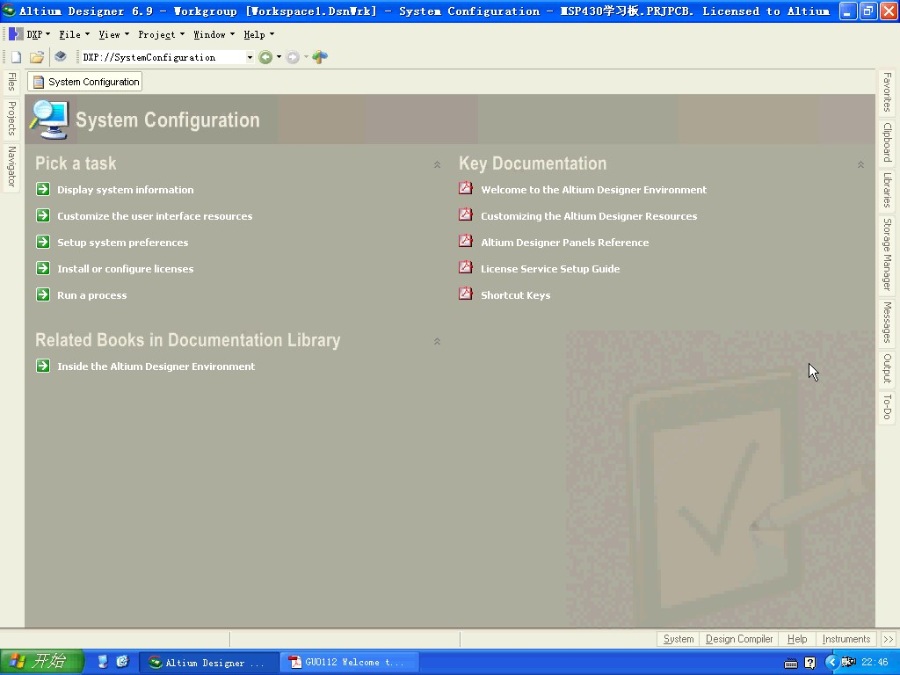900x675 pixels.
Task: Click the DXP logo icon in menu bar
Action: 16,34
